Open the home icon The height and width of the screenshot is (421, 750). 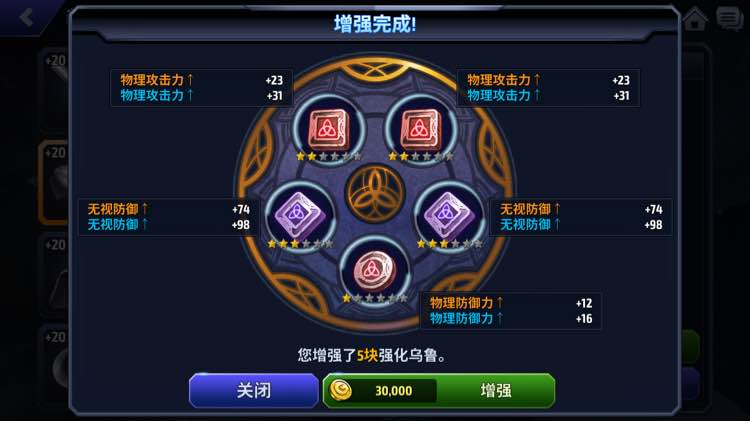(695, 19)
